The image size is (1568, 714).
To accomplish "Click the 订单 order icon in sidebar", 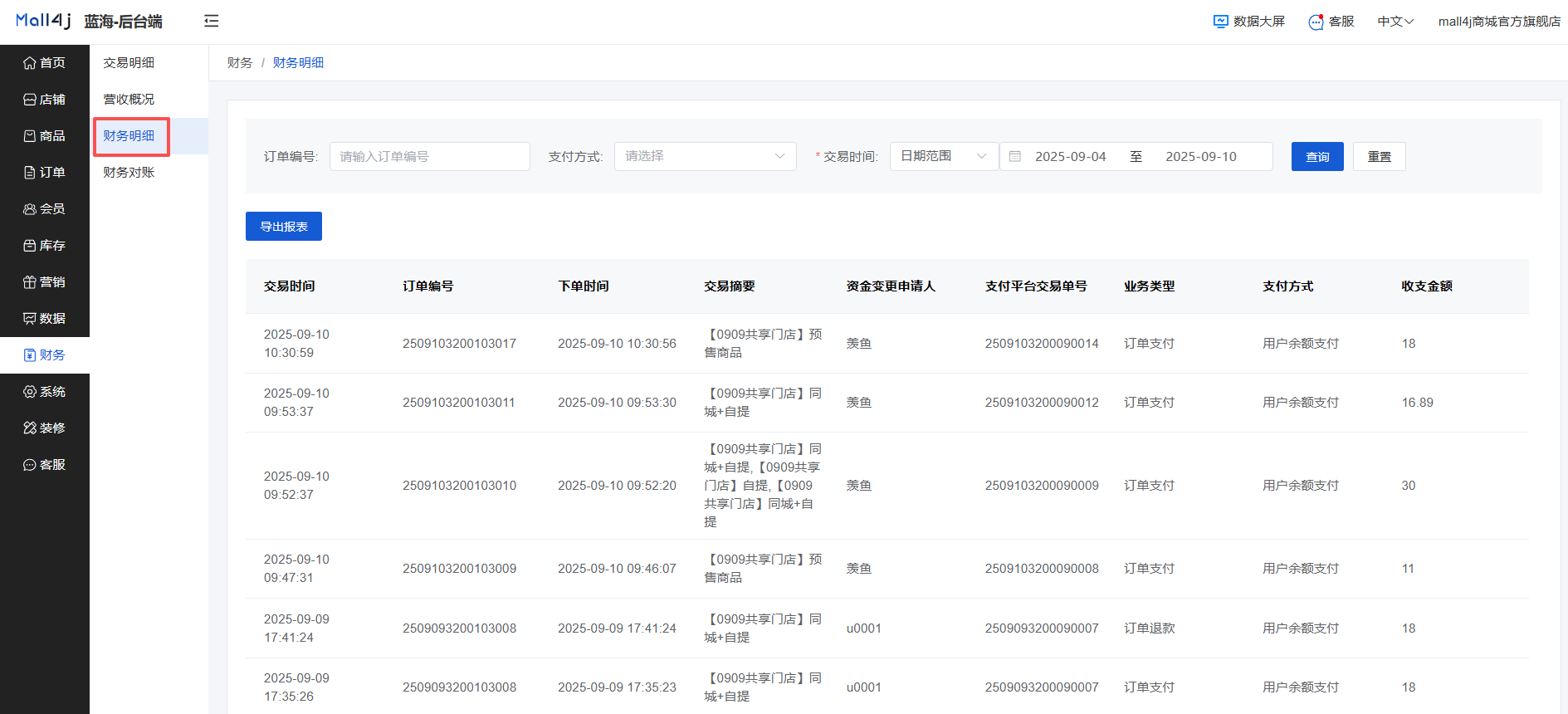I will pyautogui.click(x=30, y=173).
